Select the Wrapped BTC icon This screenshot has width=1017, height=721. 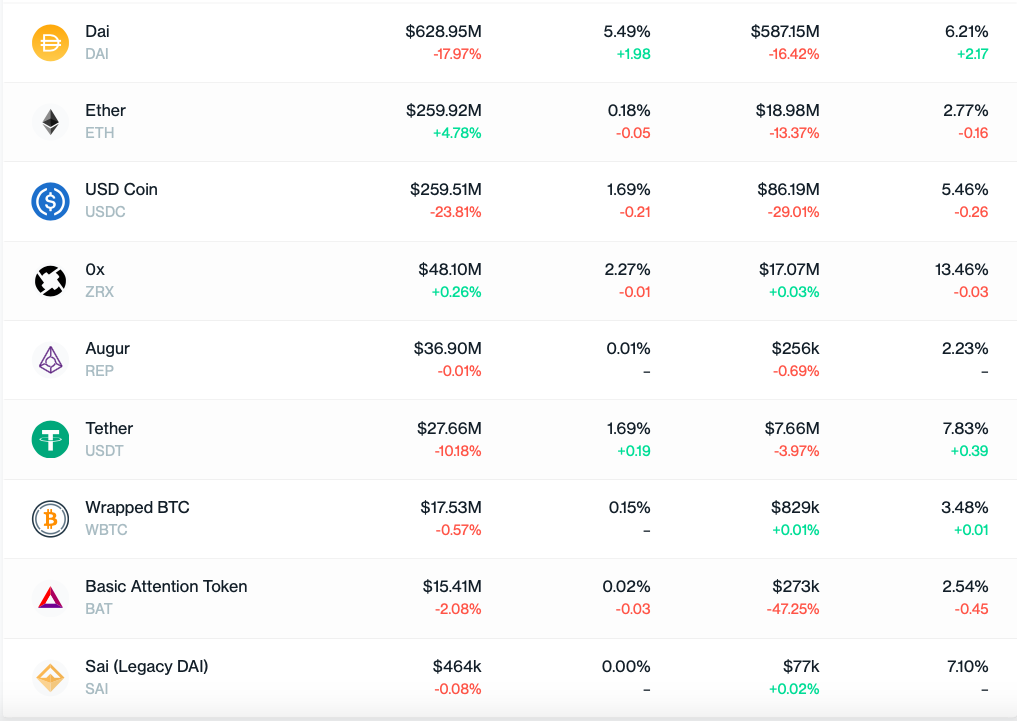[x=51, y=519]
